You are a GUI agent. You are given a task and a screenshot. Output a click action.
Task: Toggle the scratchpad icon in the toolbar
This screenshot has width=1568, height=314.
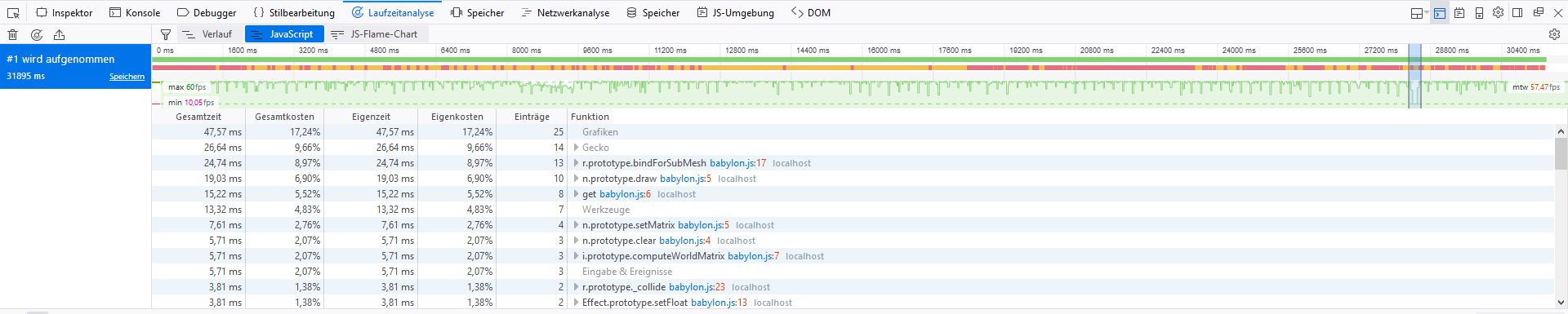[x=1459, y=12]
